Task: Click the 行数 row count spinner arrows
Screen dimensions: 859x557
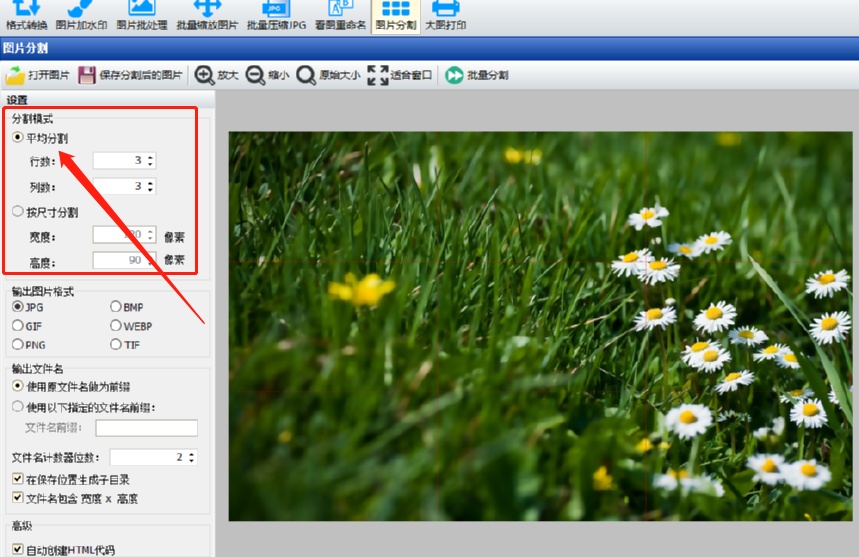Action: point(150,160)
